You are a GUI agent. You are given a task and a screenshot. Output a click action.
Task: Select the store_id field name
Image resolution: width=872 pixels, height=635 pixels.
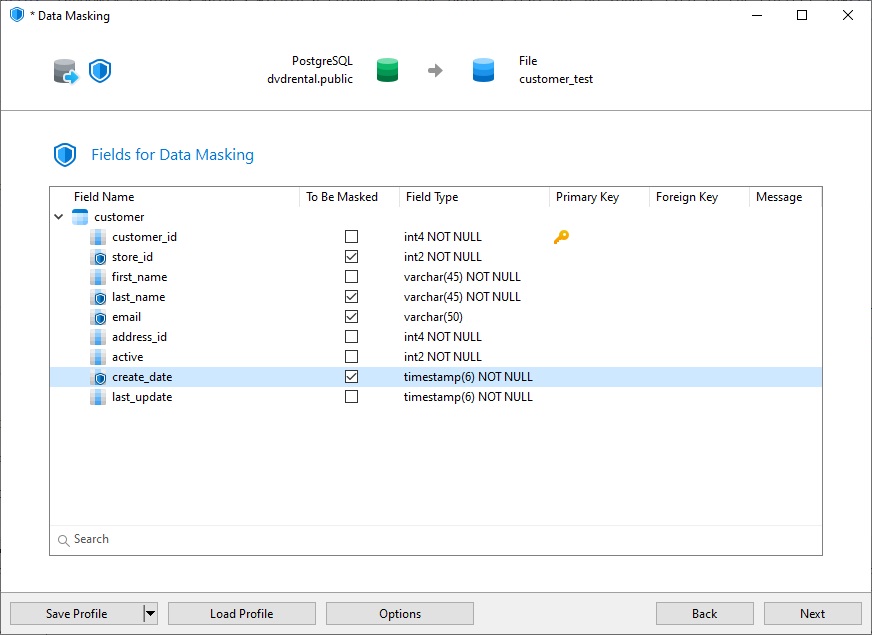132,257
